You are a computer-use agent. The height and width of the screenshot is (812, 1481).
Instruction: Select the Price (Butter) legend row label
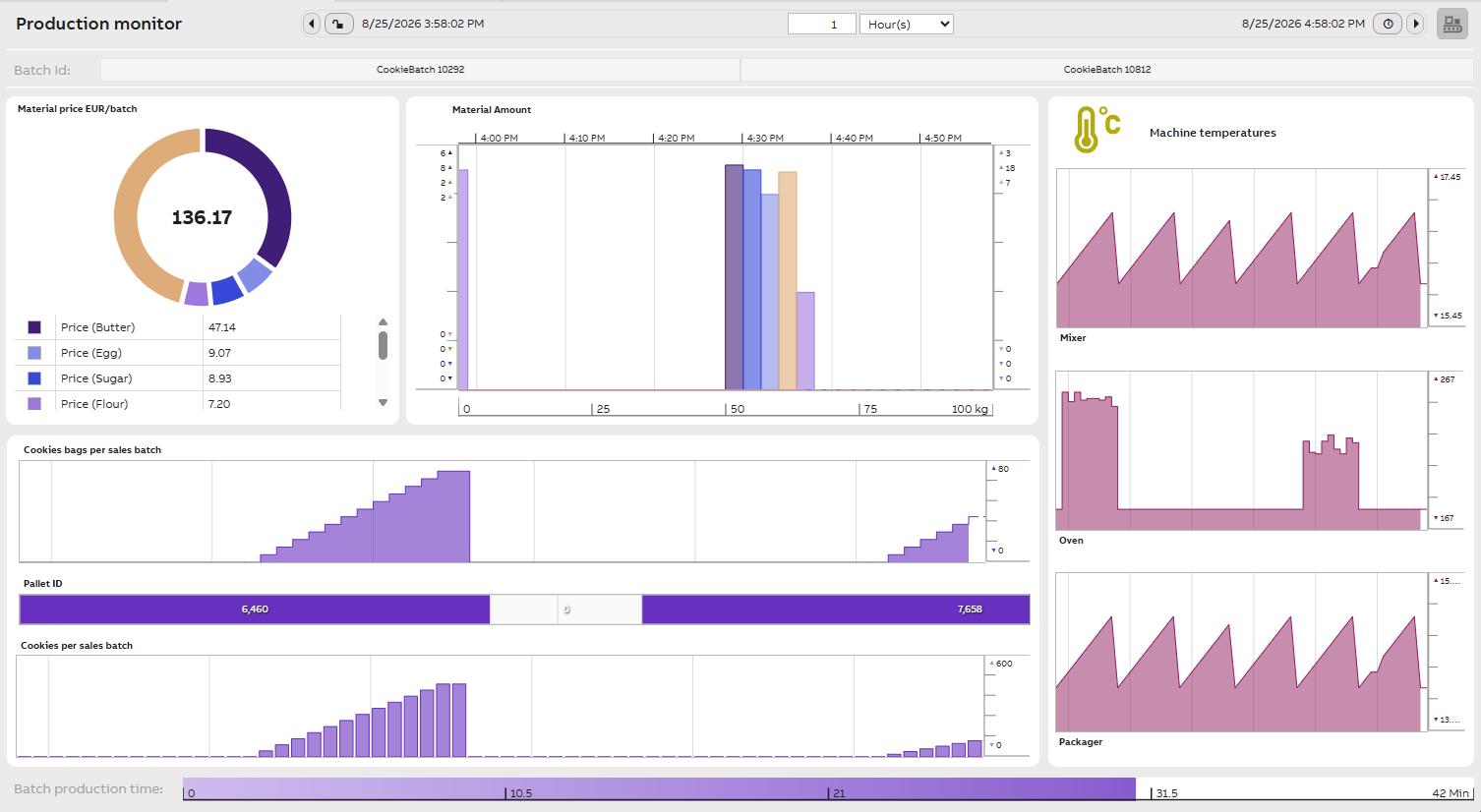[x=97, y=327]
